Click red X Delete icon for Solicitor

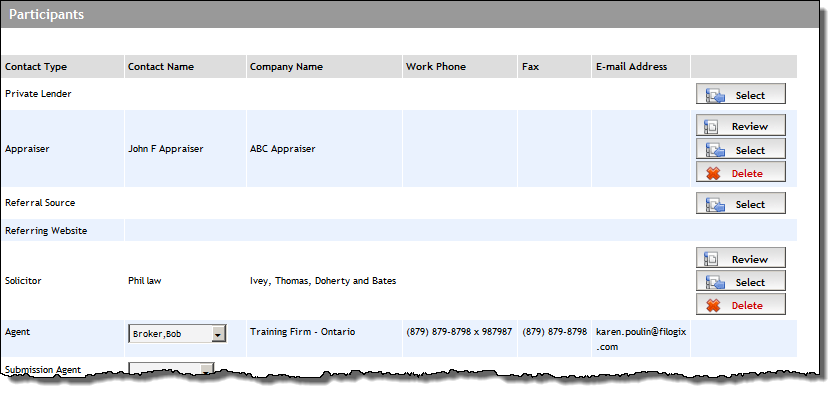(713, 306)
